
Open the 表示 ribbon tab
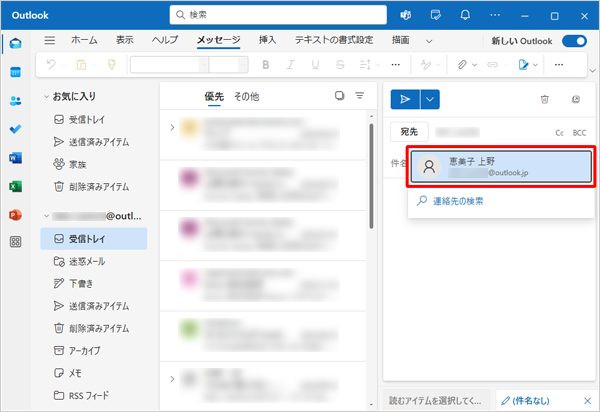point(125,40)
